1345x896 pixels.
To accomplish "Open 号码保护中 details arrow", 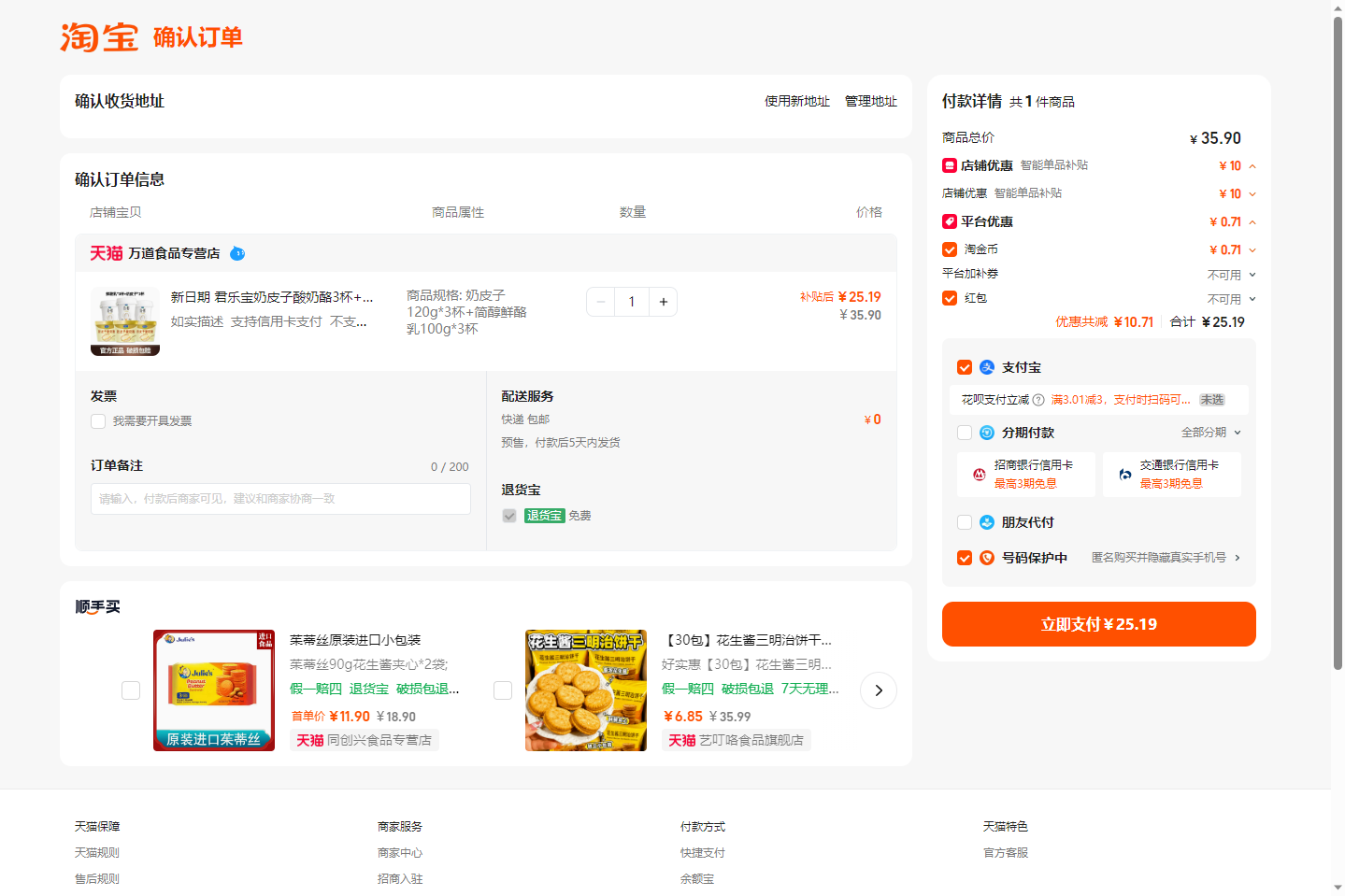I will point(1238,558).
